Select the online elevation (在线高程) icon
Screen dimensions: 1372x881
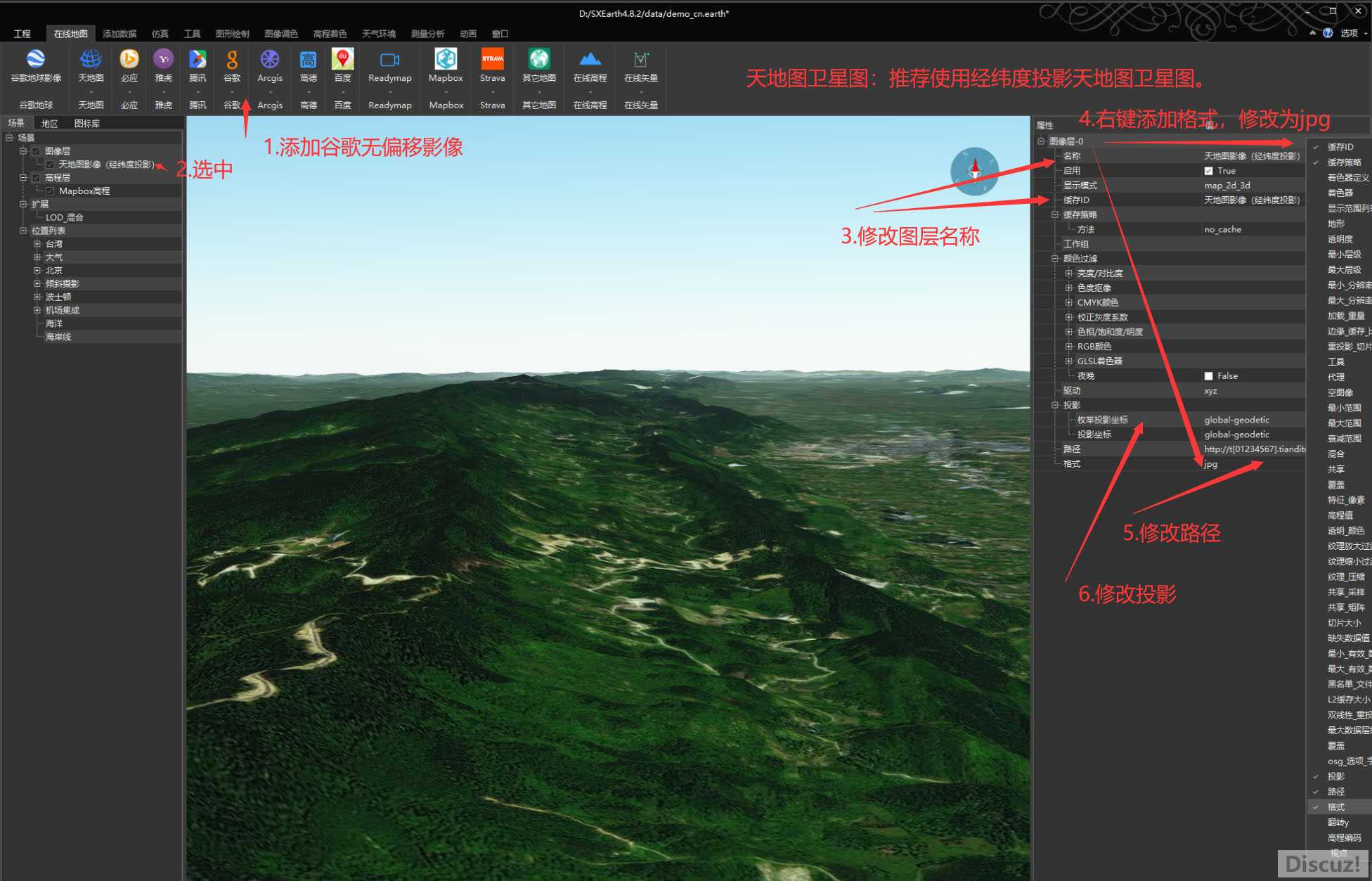(590, 59)
